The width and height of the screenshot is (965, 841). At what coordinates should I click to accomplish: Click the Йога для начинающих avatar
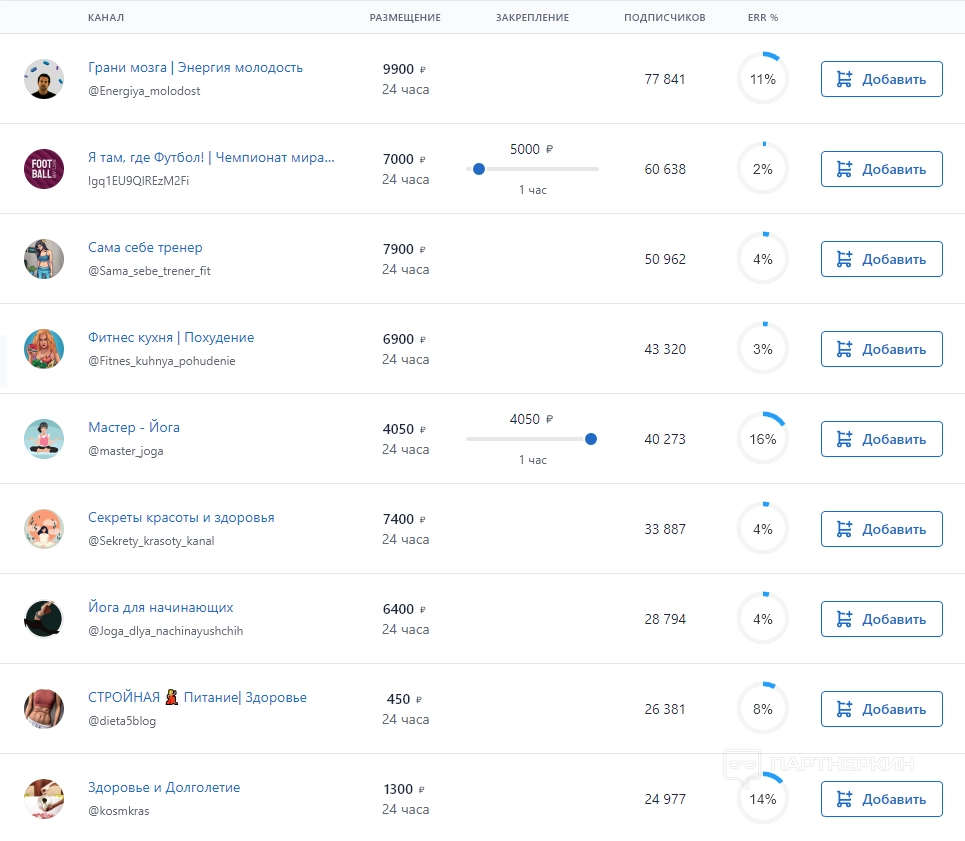[x=44, y=619]
